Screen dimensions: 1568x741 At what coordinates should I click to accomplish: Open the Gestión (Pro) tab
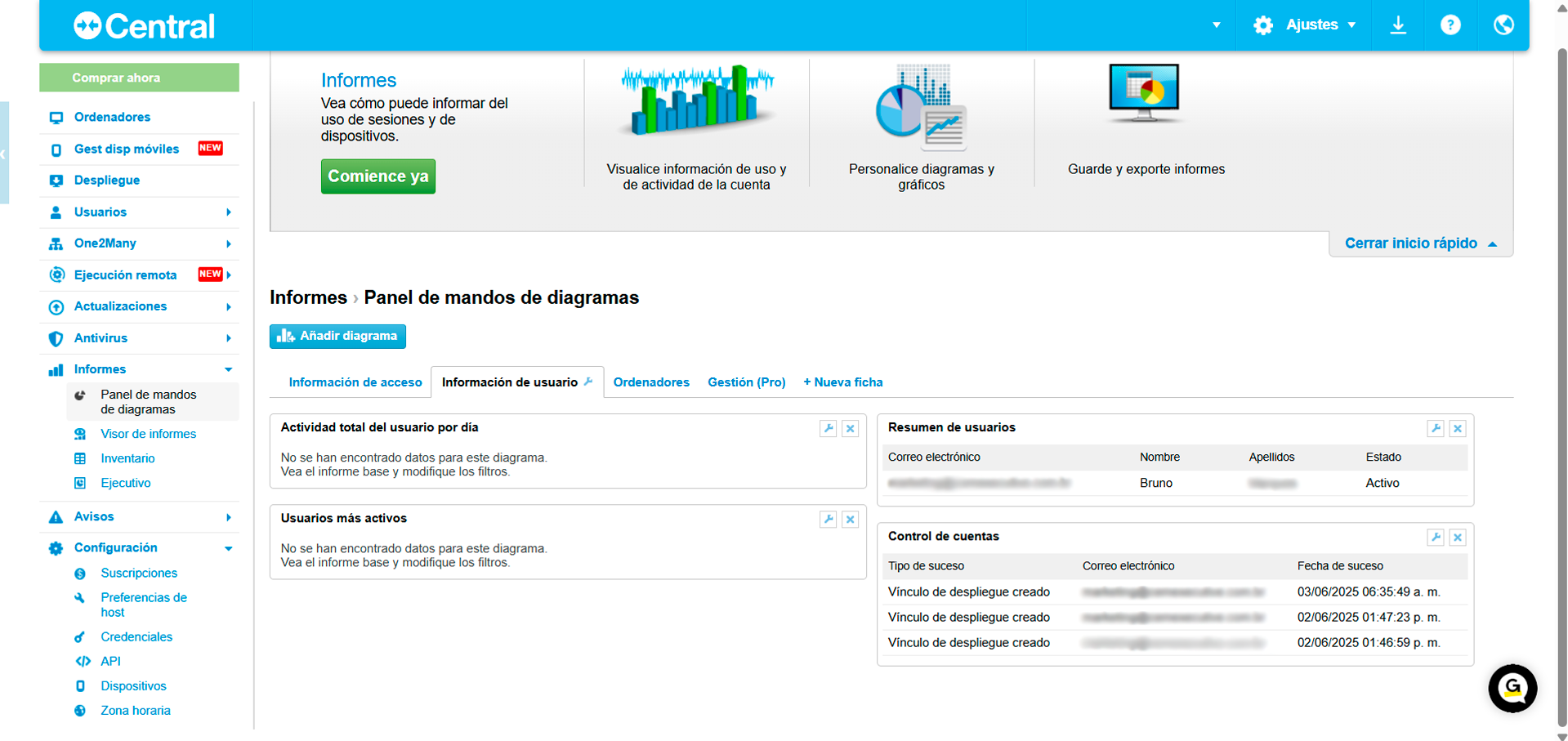(746, 382)
